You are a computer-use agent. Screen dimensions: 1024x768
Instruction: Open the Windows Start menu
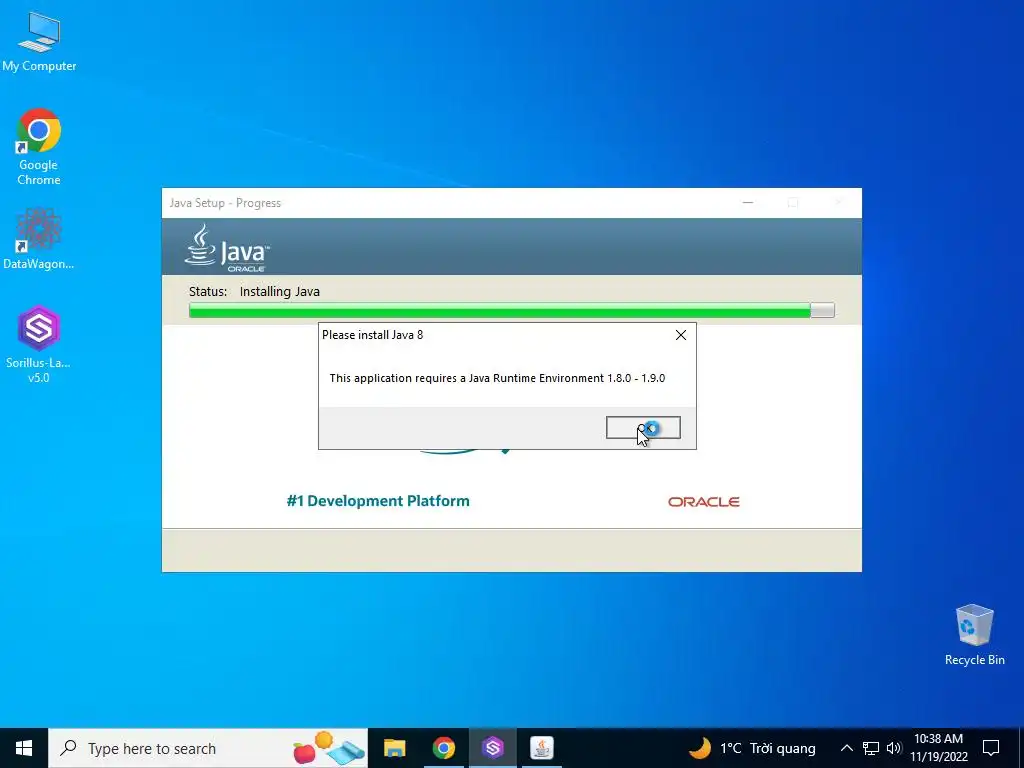(x=24, y=748)
